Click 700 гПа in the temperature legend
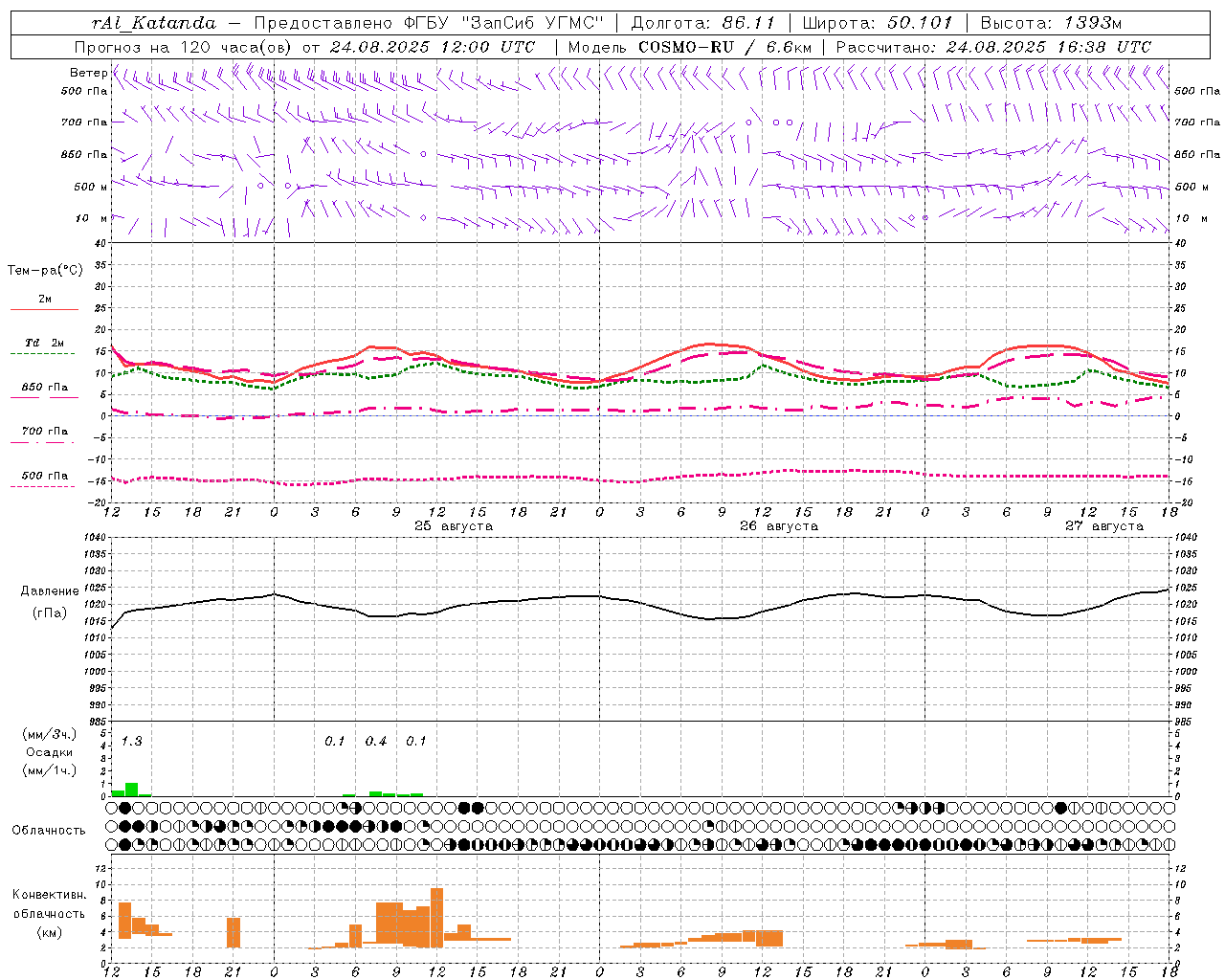Screen dimensions: 1225x980 [x=45, y=432]
